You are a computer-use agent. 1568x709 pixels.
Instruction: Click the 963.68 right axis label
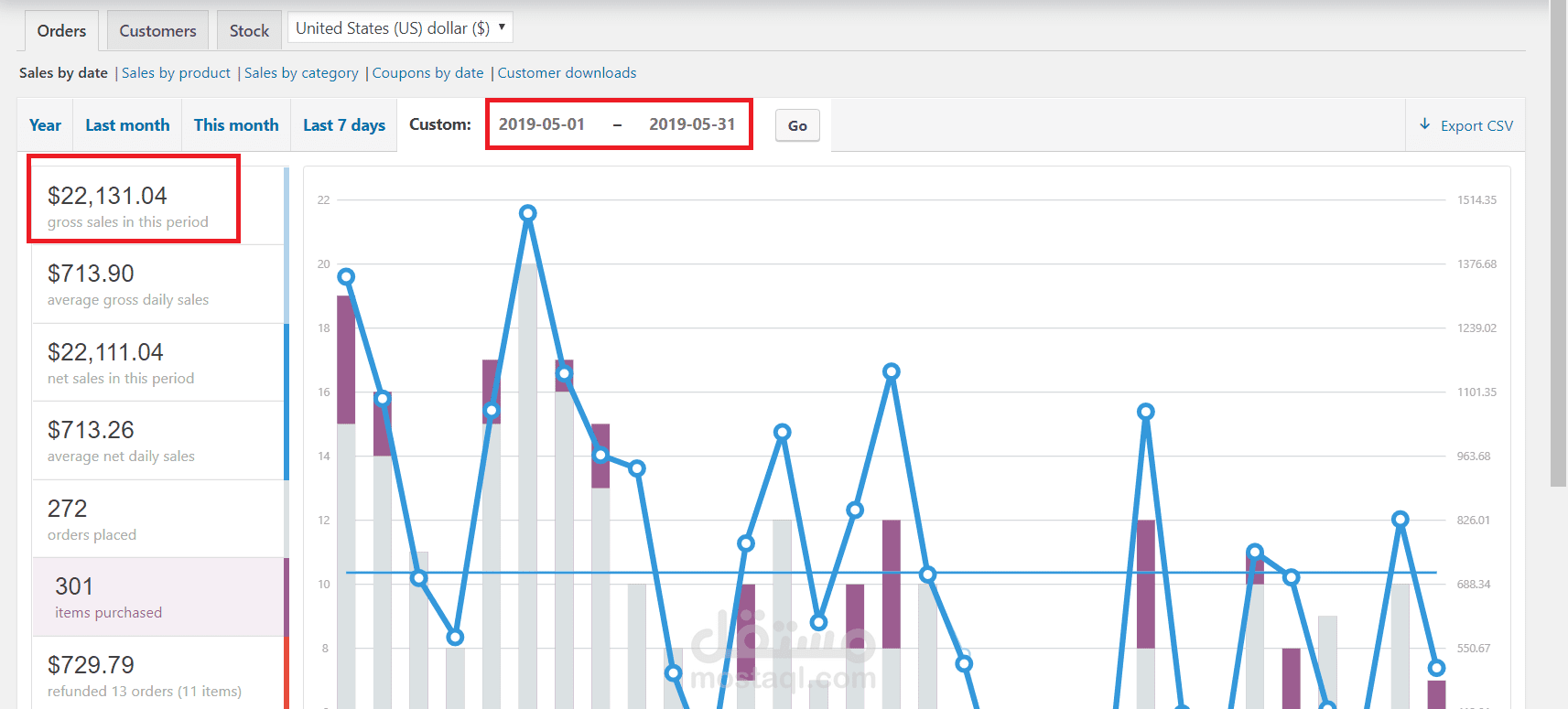click(x=1474, y=457)
